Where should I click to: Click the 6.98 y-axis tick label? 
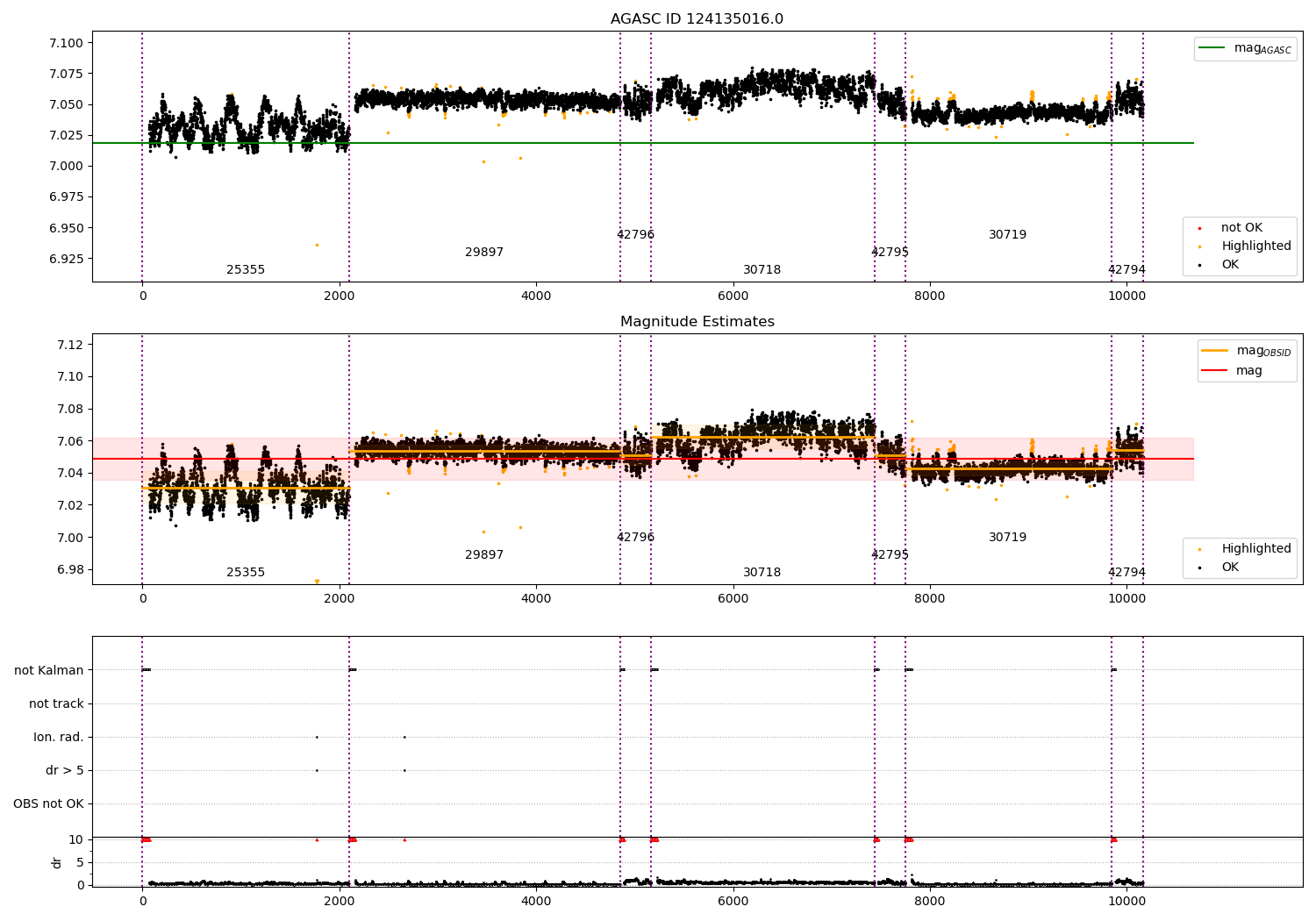pyautogui.click(x=69, y=570)
